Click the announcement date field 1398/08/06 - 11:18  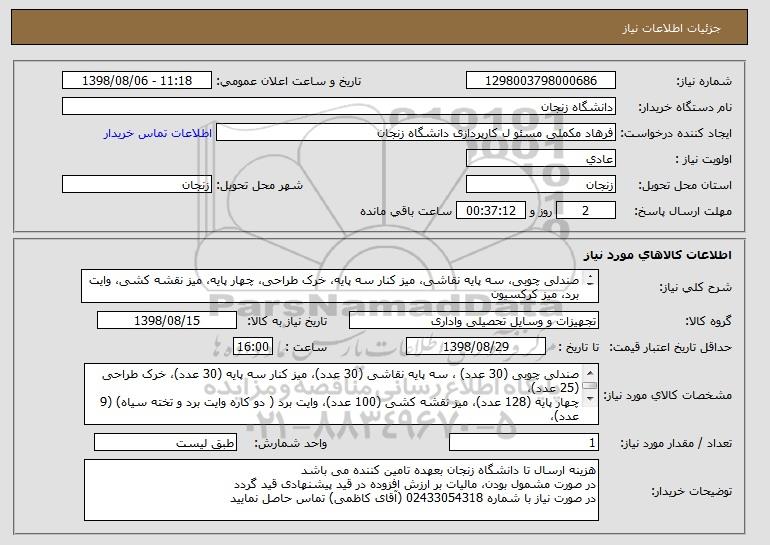pyautogui.click(x=137, y=81)
